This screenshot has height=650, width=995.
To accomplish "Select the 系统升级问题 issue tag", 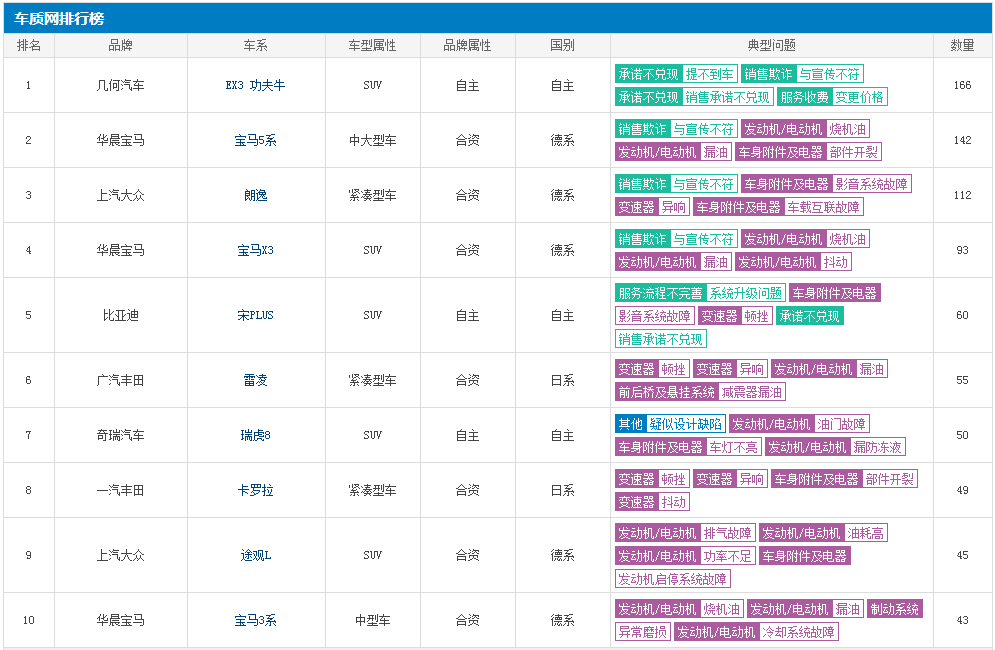I will (746, 293).
